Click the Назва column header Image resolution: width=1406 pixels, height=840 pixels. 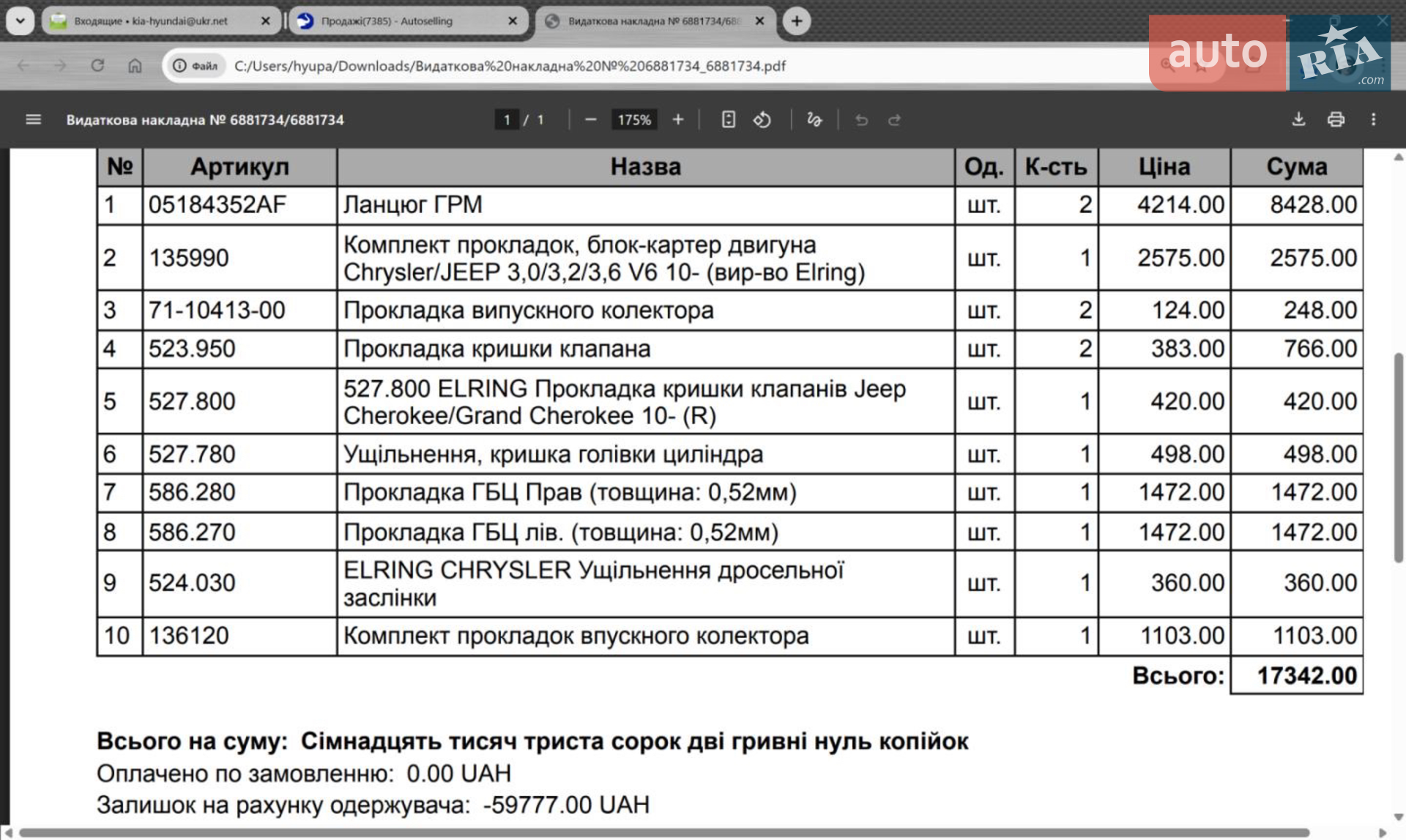pyautogui.click(x=646, y=167)
